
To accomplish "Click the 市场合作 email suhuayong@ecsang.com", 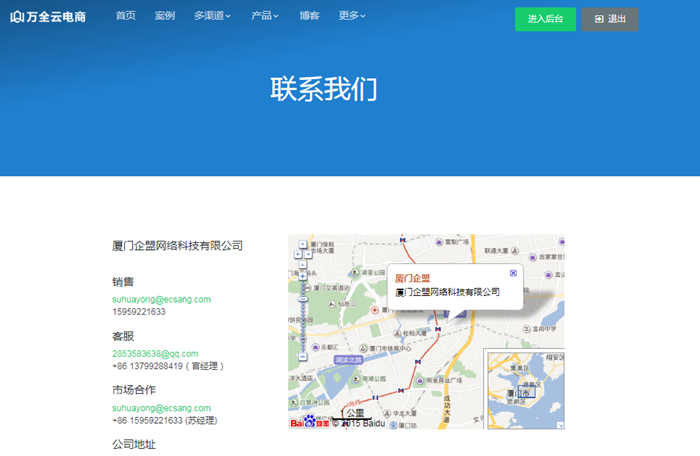I will click(x=161, y=408).
